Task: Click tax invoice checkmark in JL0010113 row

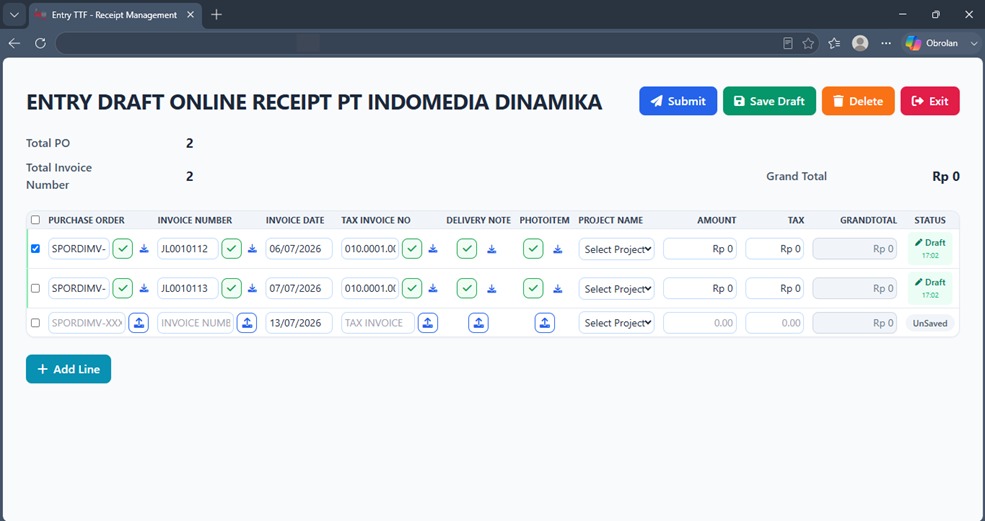Action: 411,288
